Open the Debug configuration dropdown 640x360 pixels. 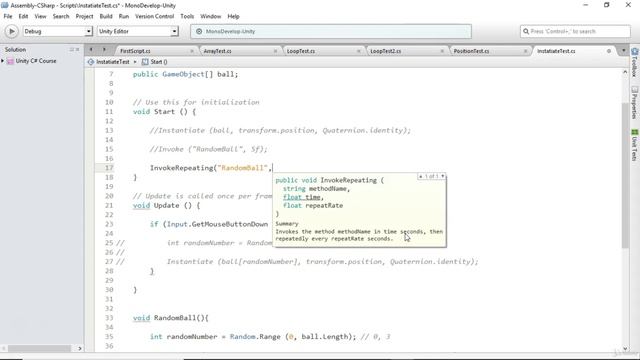[x=58, y=31]
